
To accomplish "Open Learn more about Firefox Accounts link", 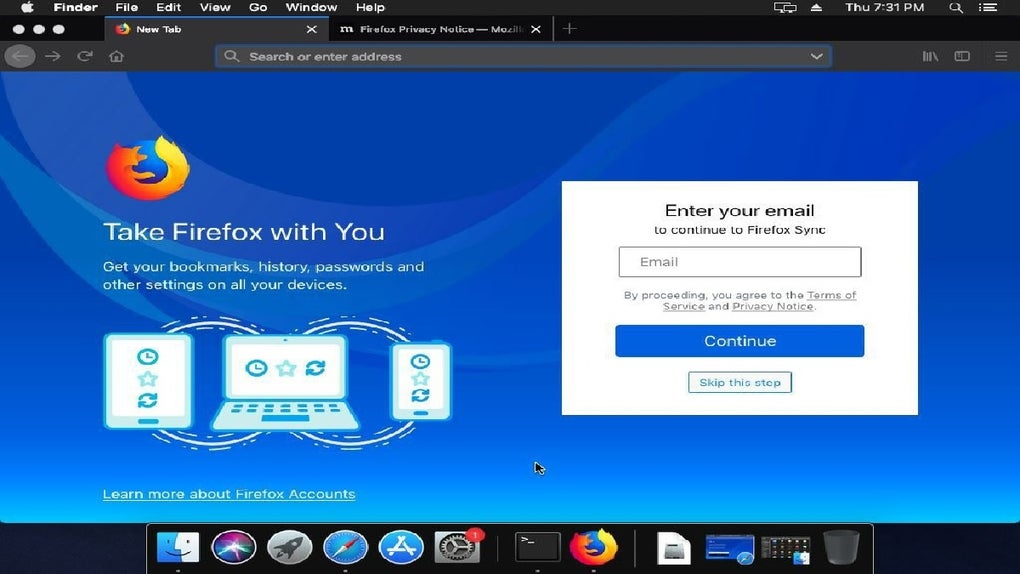I will coord(229,494).
